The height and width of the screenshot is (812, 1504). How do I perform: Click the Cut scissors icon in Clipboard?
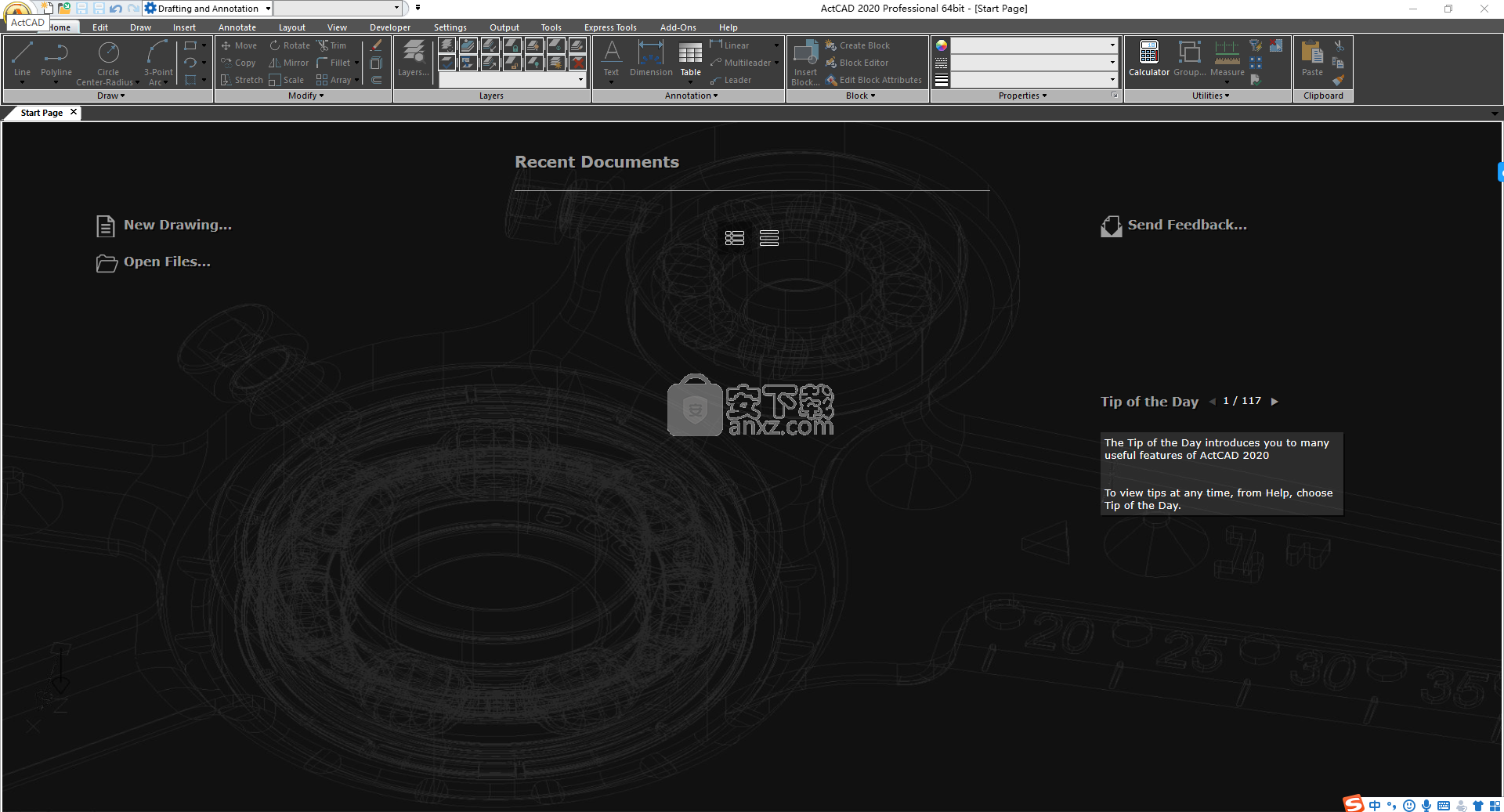coord(1339,45)
